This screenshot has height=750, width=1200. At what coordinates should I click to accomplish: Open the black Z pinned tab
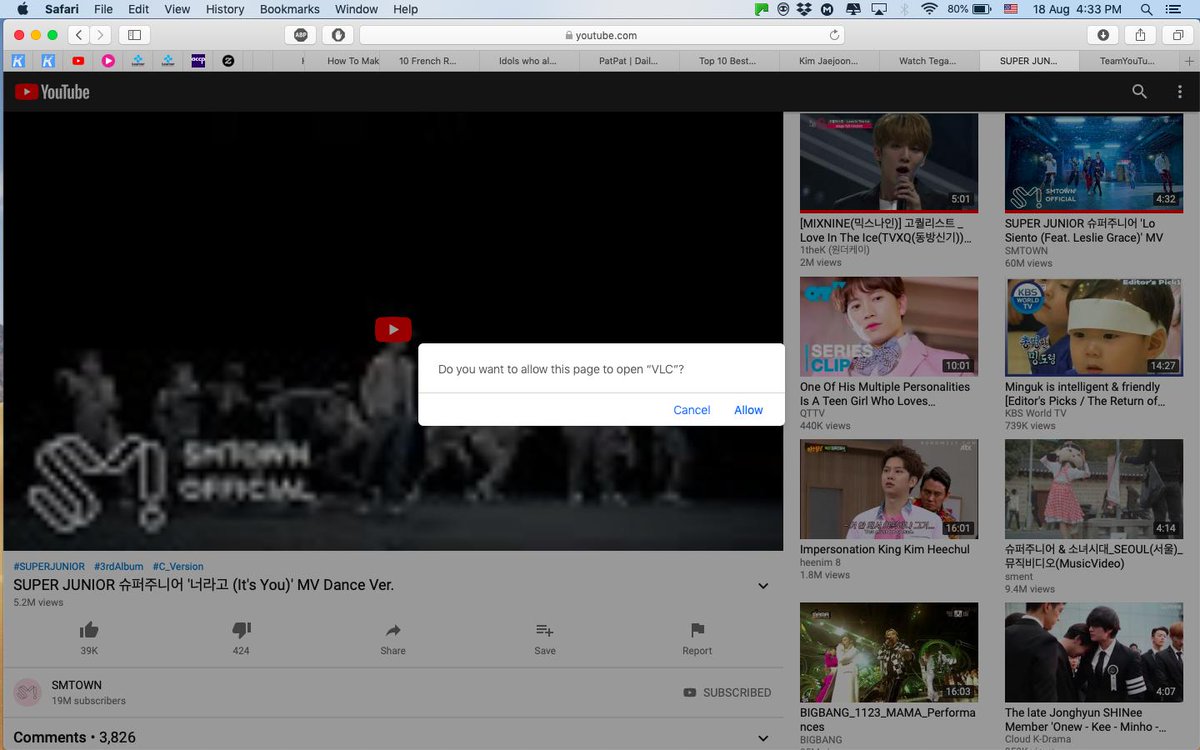click(x=228, y=61)
